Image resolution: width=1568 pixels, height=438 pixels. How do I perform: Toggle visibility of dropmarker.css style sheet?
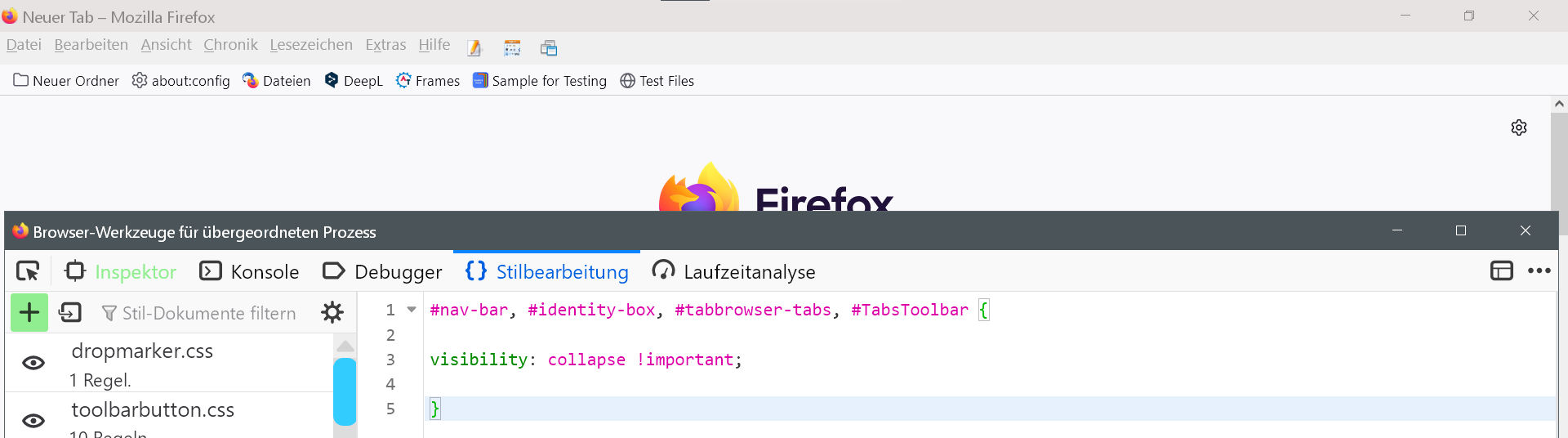pos(33,363)
